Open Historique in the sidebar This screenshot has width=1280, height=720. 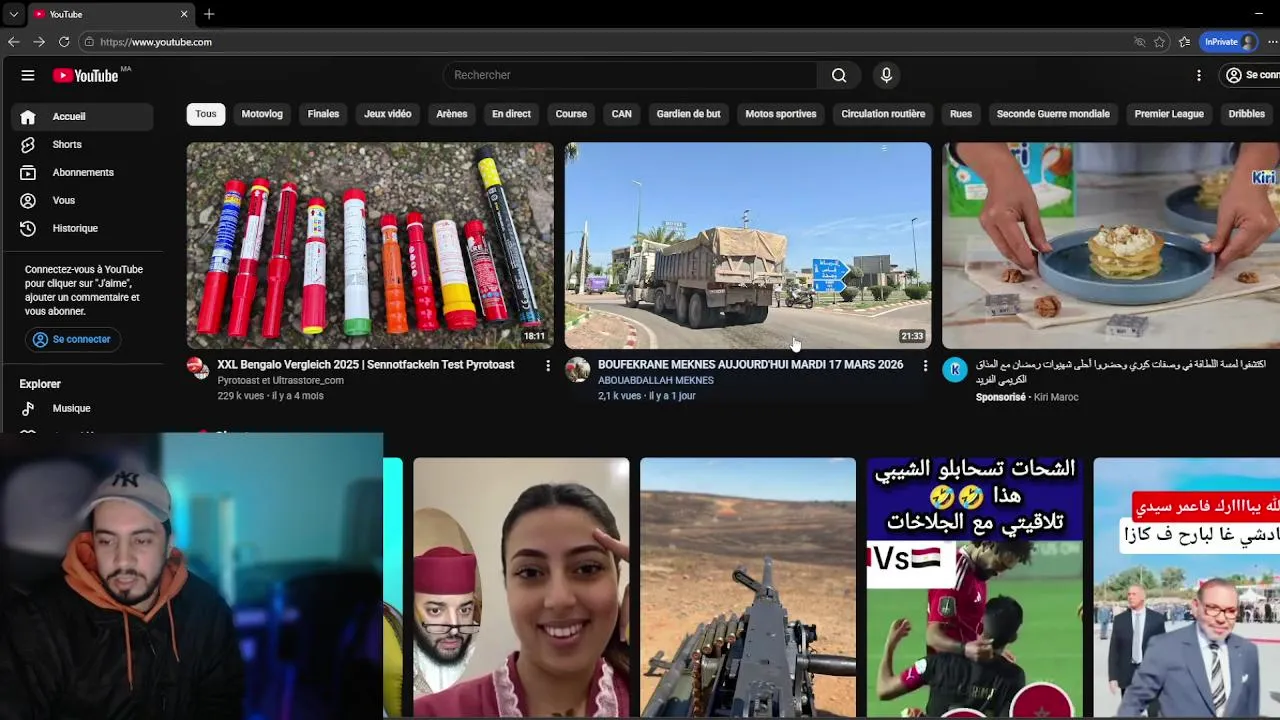click(83, 228)
